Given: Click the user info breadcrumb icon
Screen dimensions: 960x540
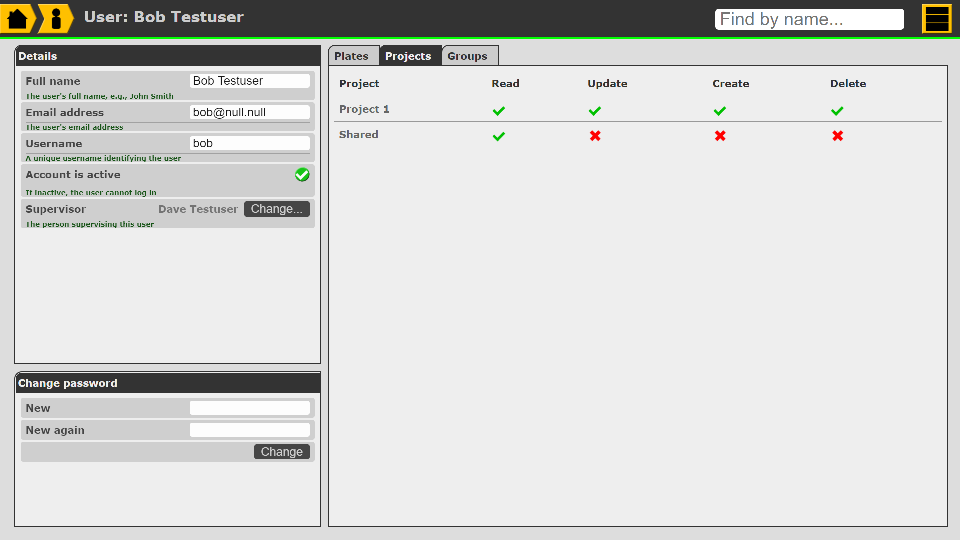Looking at the screenshot, I should click(x=55, y=18).
